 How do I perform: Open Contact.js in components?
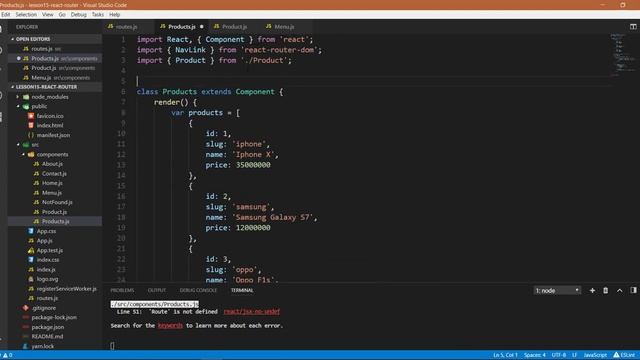[x=54, y=173]
